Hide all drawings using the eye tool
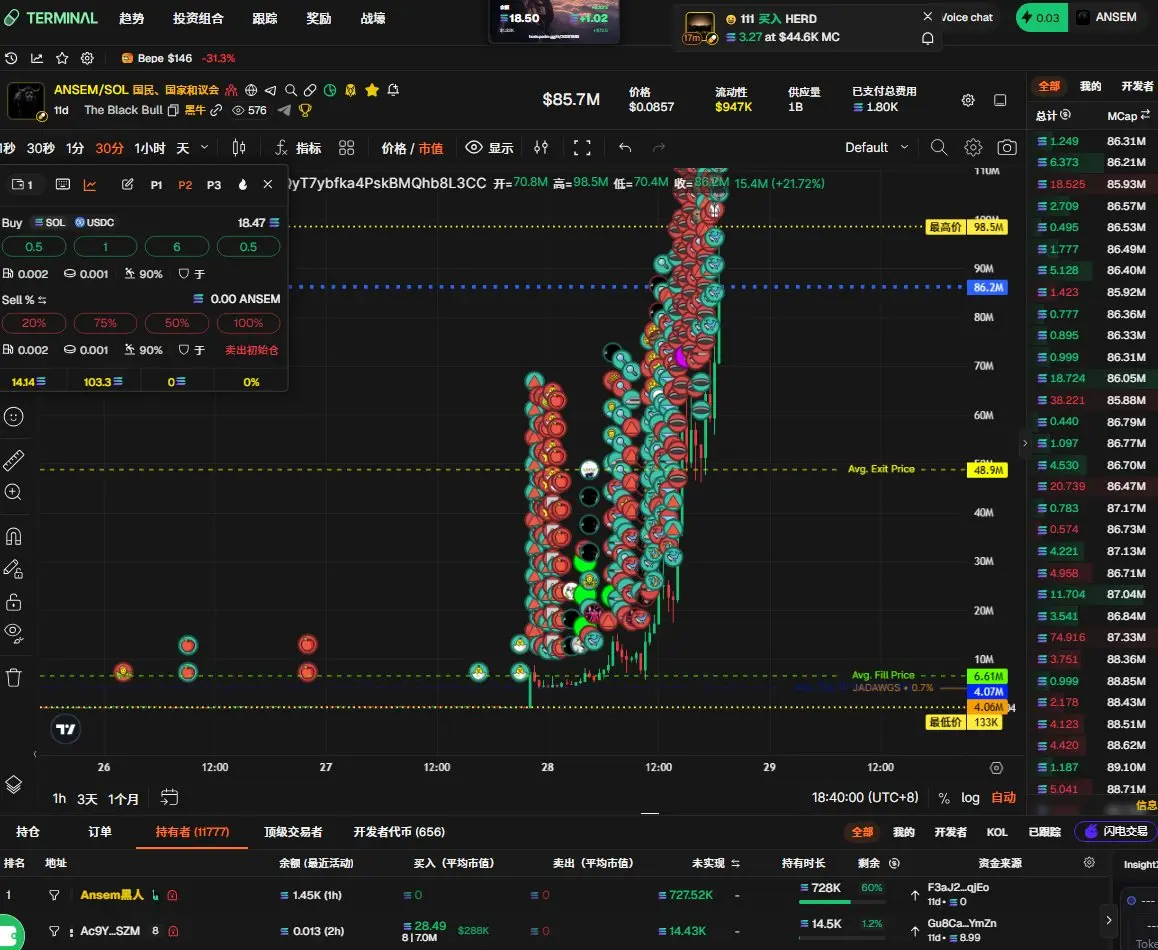1158x950 pixels. point(13,632)
